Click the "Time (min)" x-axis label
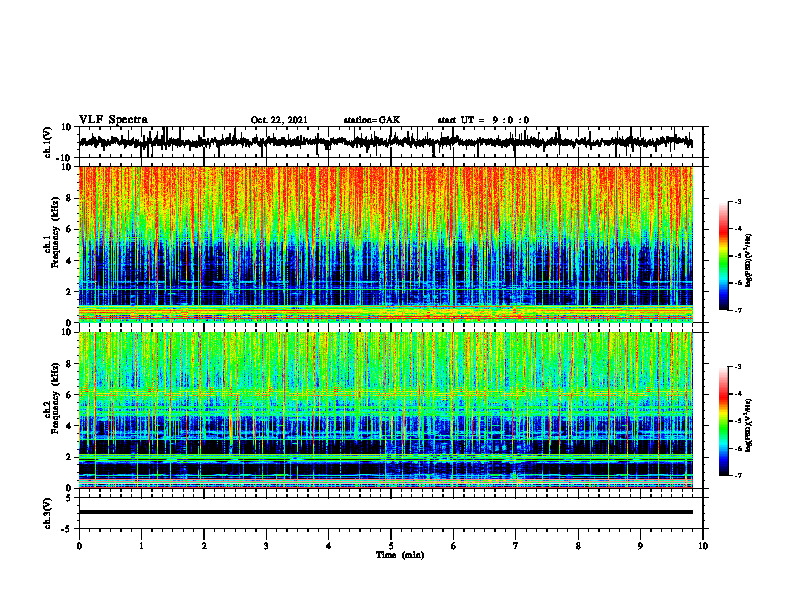 400,555
